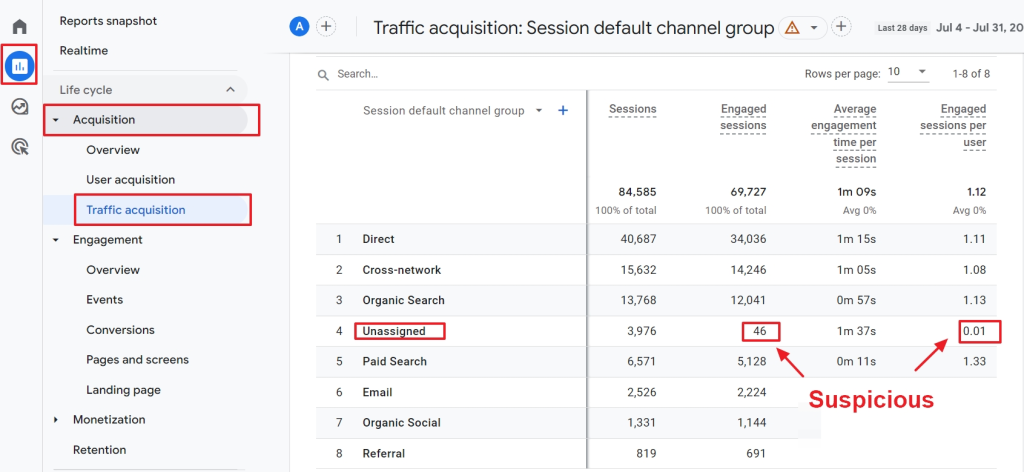This screenshot has width=1024, height=472.
Task: Open the Explore icon in the left rail
Action: click(x=20, y=106)
